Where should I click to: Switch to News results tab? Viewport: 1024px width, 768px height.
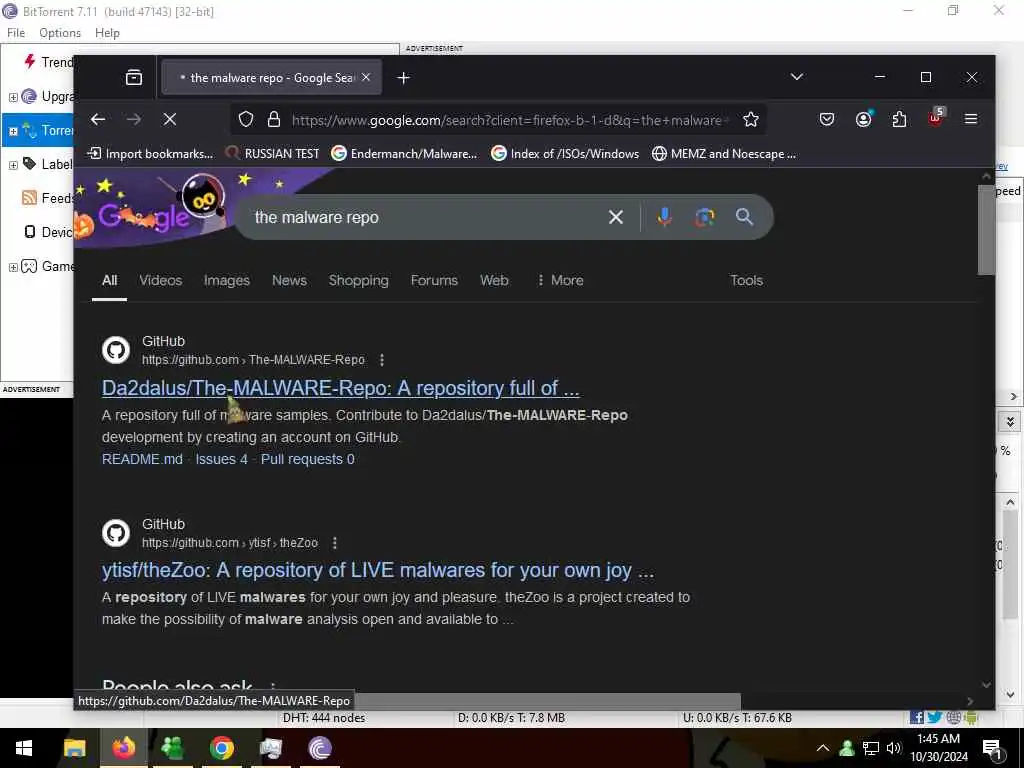coord(289,280)
